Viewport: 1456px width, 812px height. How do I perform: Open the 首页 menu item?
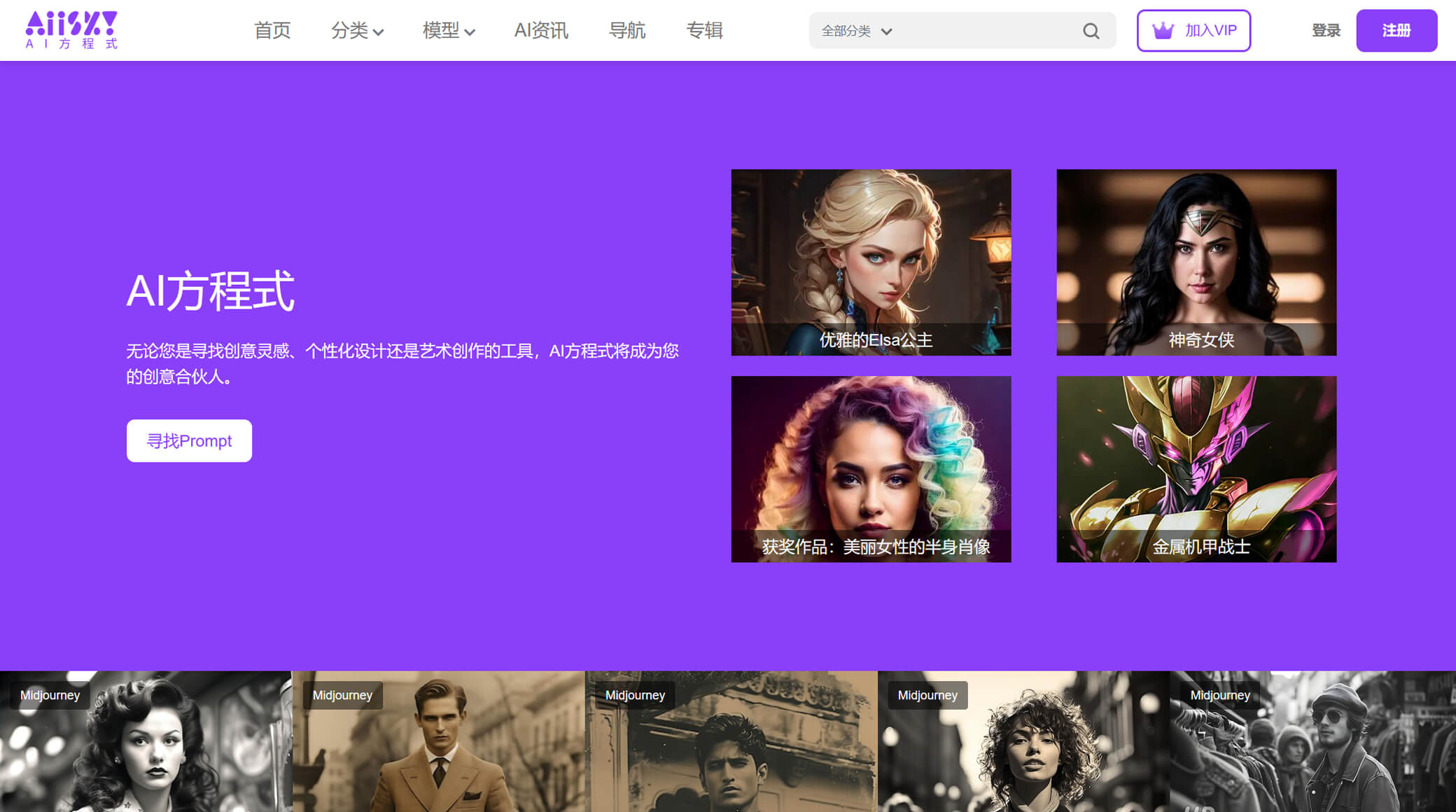(x=272, y=30)
